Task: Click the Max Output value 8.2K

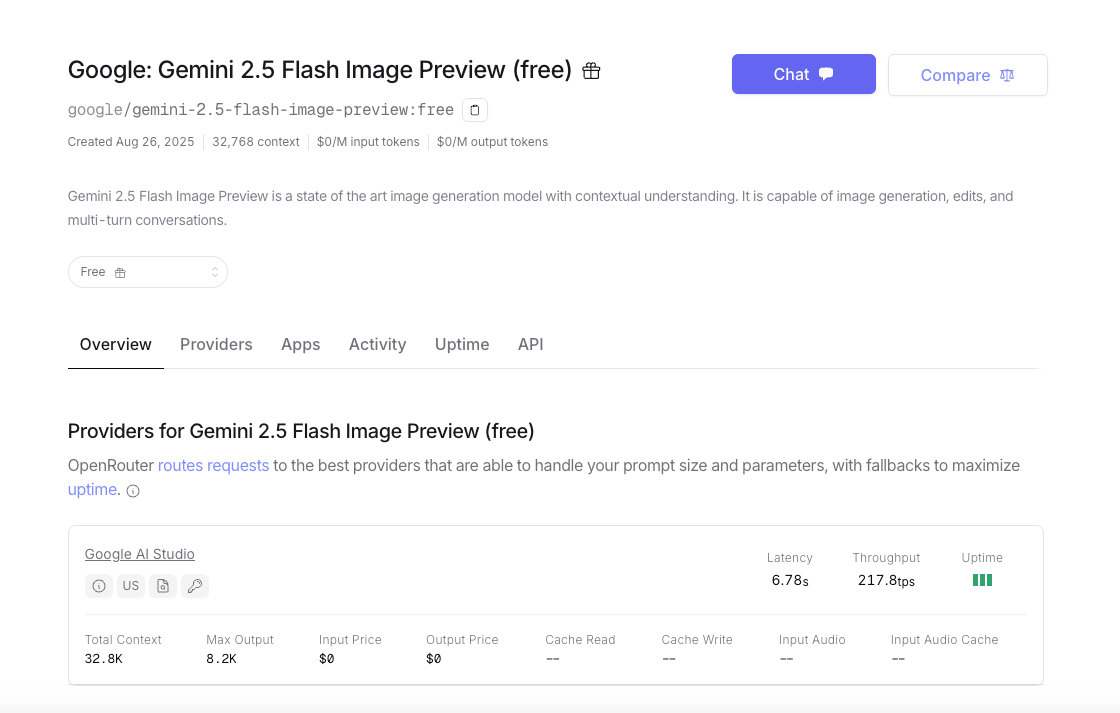Action: (x=221, y=659)
